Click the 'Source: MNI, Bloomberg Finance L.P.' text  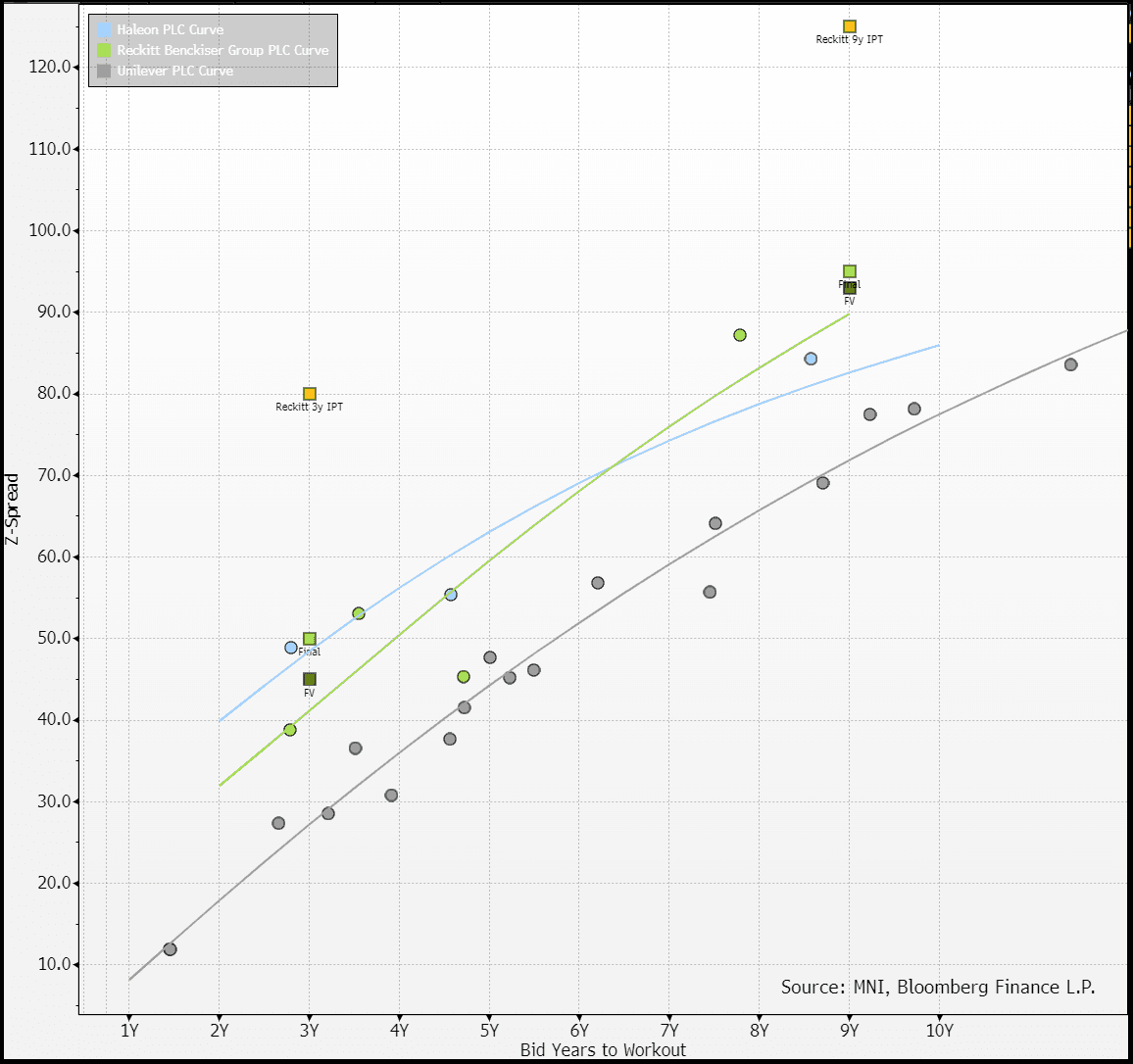tap(938, 987)
